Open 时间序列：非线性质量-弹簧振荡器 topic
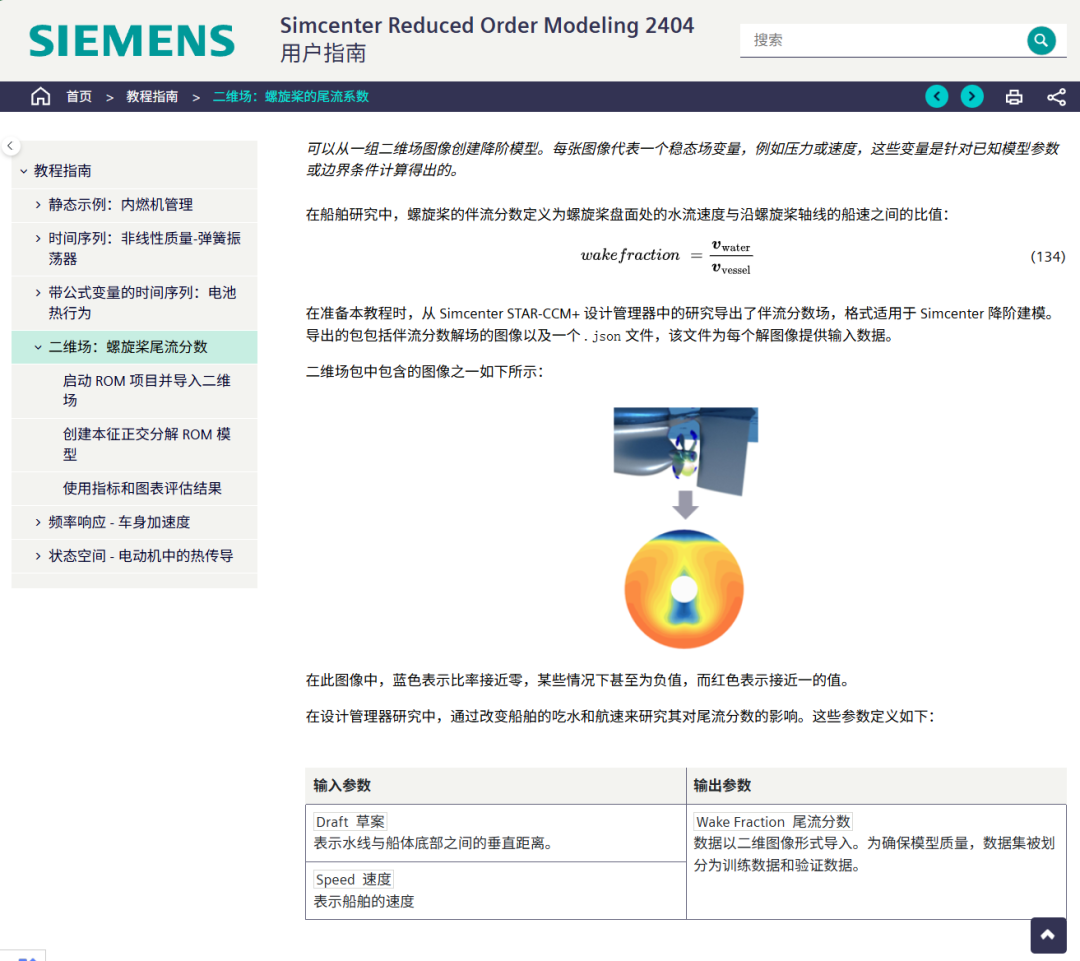1080x961 pixels. click(145, 249)
